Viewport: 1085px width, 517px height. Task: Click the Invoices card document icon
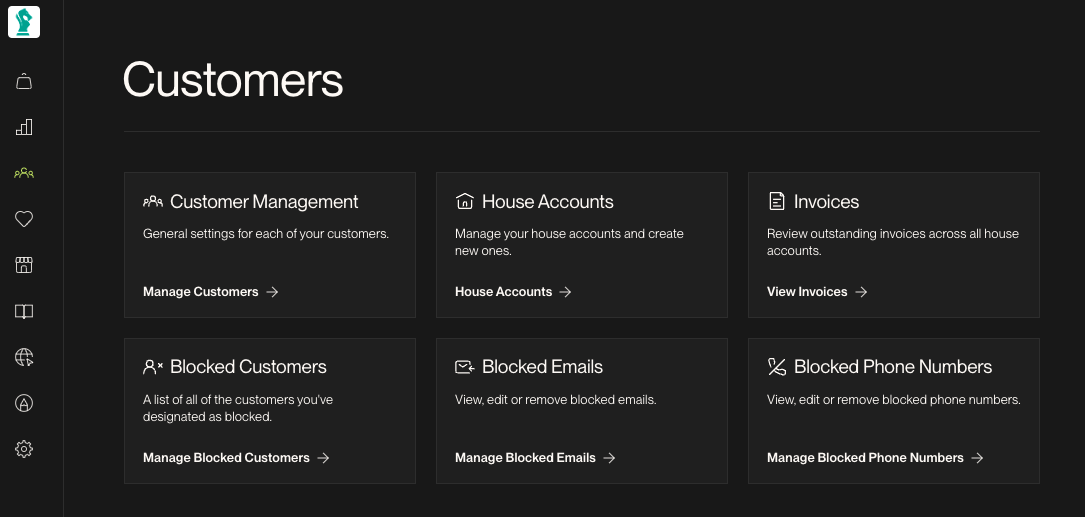[x=777, y=201]
